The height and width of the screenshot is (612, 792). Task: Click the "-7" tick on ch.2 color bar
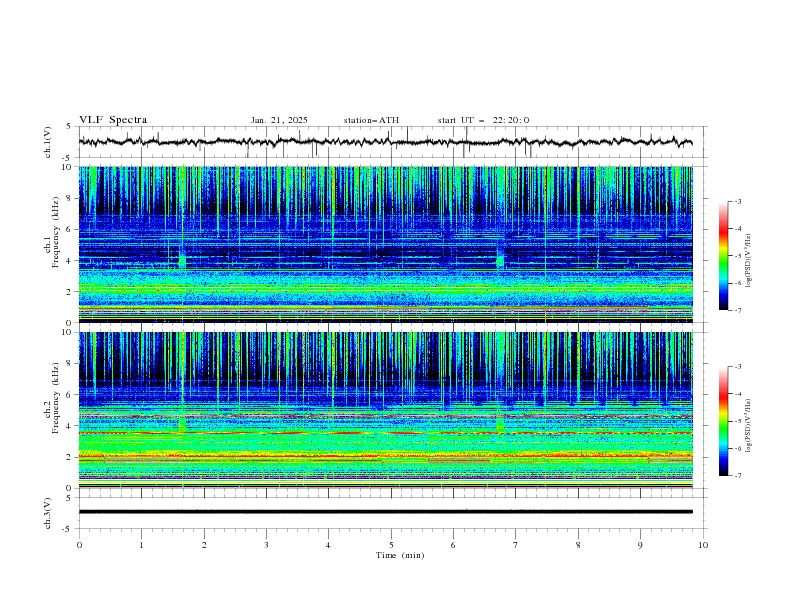738,476
